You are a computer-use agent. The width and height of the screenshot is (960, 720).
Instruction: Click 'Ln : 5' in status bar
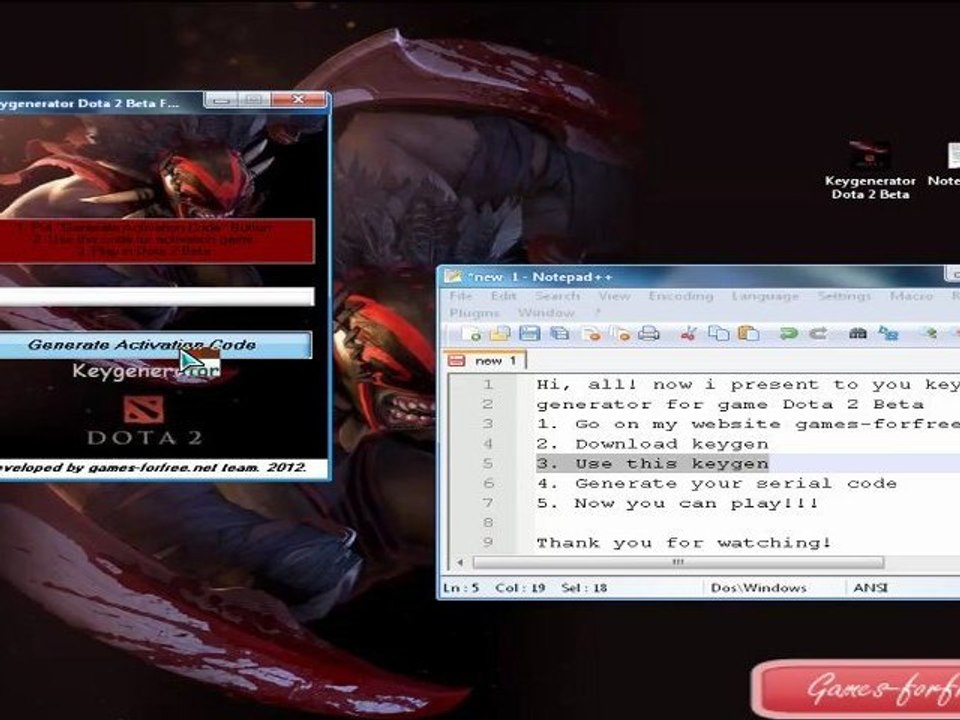tap(461, 588)
